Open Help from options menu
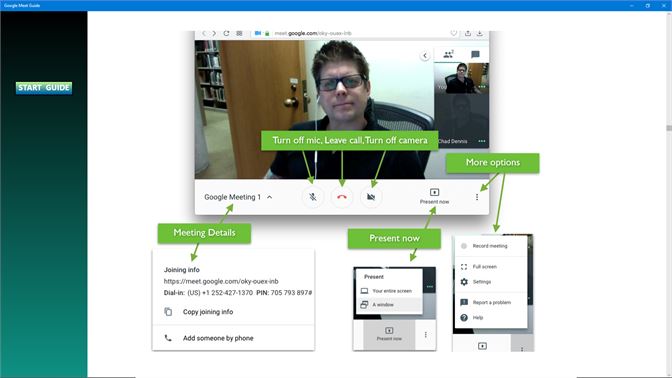Image resolution: width=672 pixels, height=378 pixels. pyautogui.click(x=490, y=318)
